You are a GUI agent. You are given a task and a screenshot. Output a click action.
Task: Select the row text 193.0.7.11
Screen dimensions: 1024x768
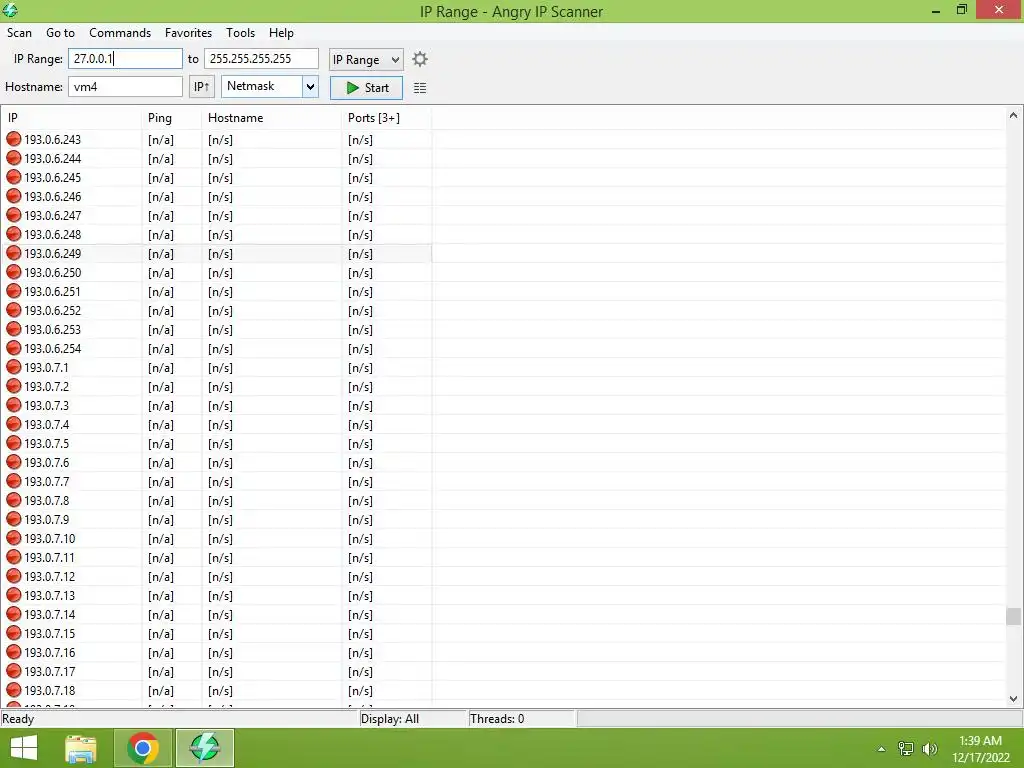tap(50, 558)
